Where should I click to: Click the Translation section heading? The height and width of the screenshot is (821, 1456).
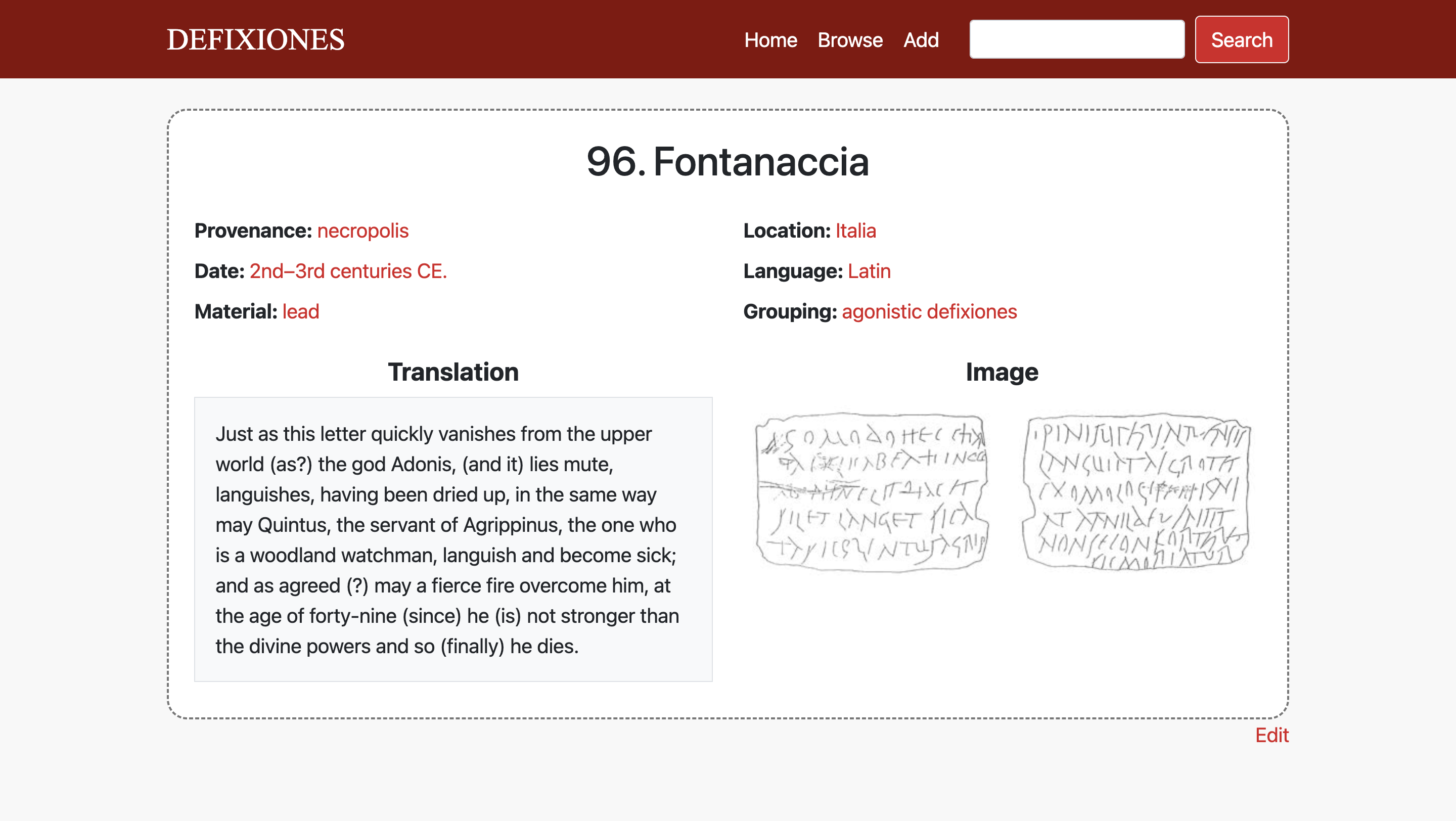(453, 372)
